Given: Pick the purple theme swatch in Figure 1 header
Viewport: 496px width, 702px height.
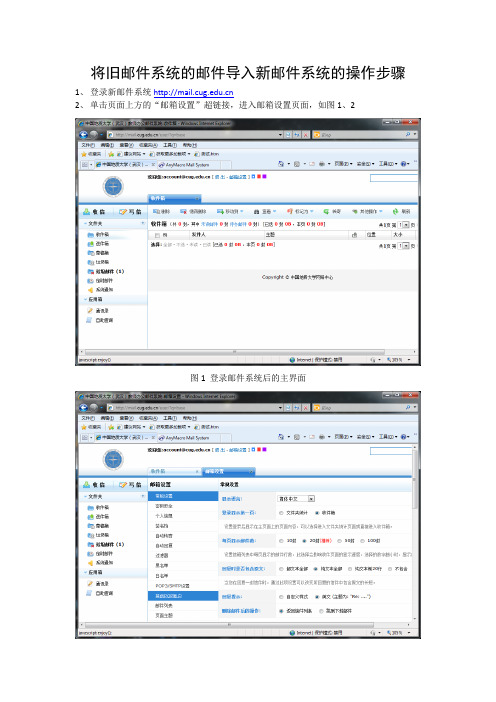Looking at the screenshot, I should (264, 176).
